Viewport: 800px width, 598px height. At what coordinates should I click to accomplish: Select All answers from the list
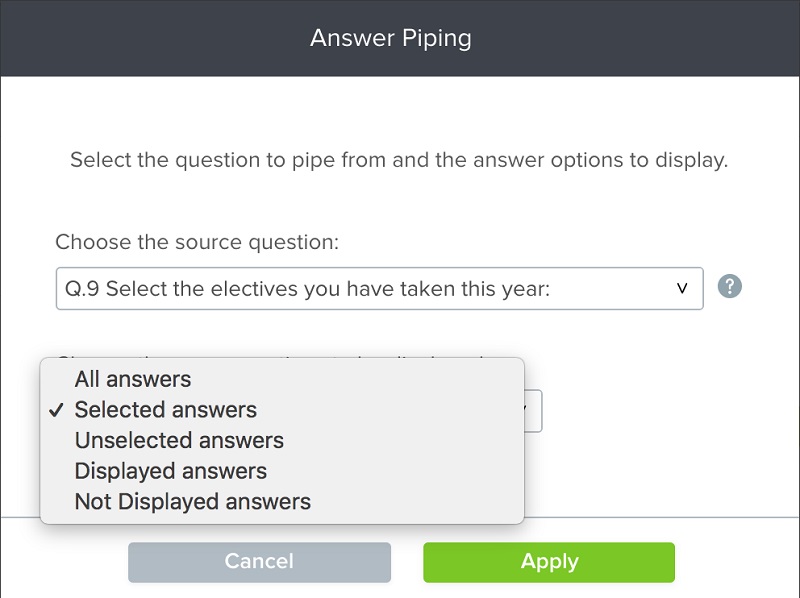[131, 379]
